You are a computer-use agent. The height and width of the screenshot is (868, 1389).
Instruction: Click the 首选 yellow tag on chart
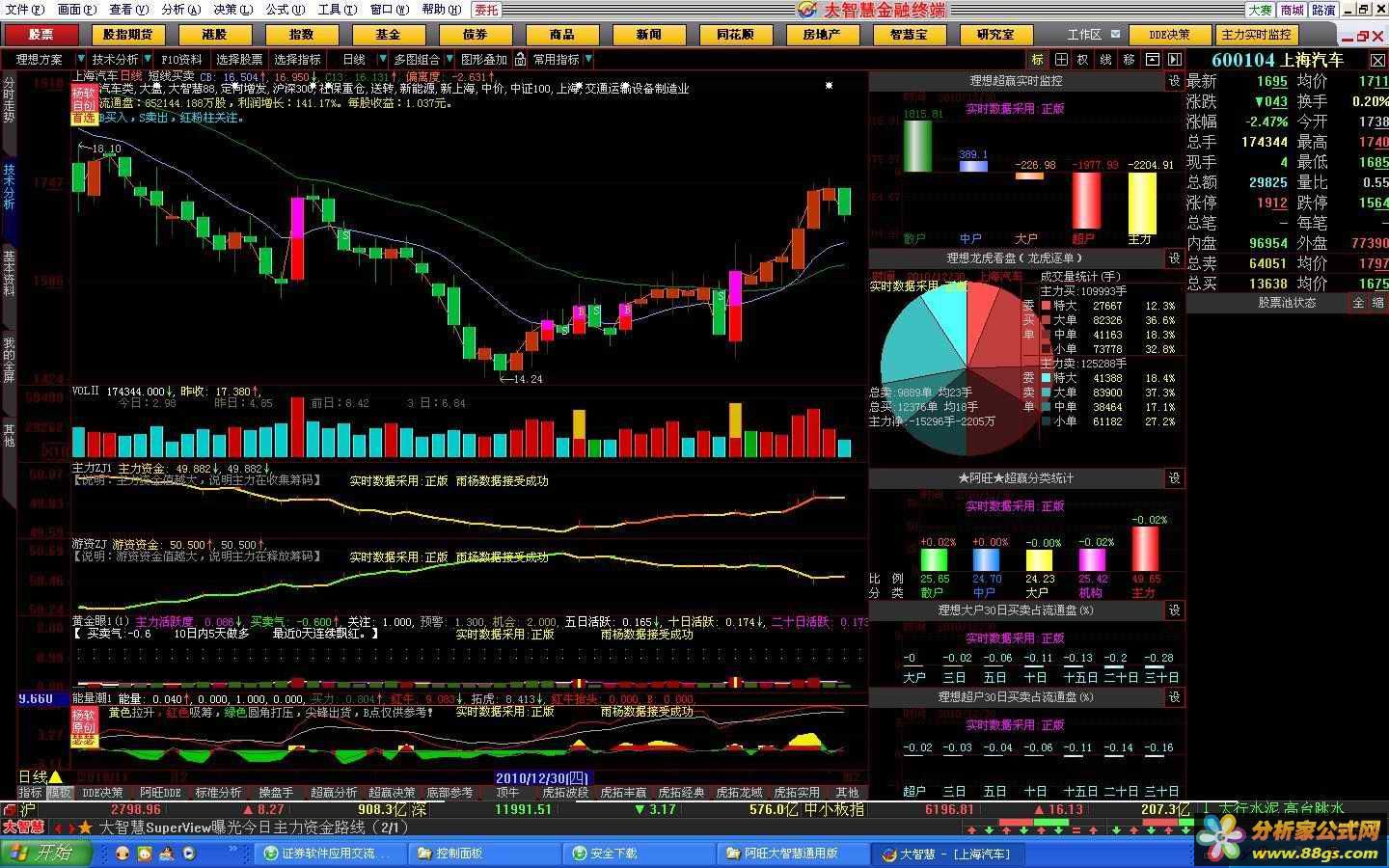pyautogui.click(x=84, y=118)
